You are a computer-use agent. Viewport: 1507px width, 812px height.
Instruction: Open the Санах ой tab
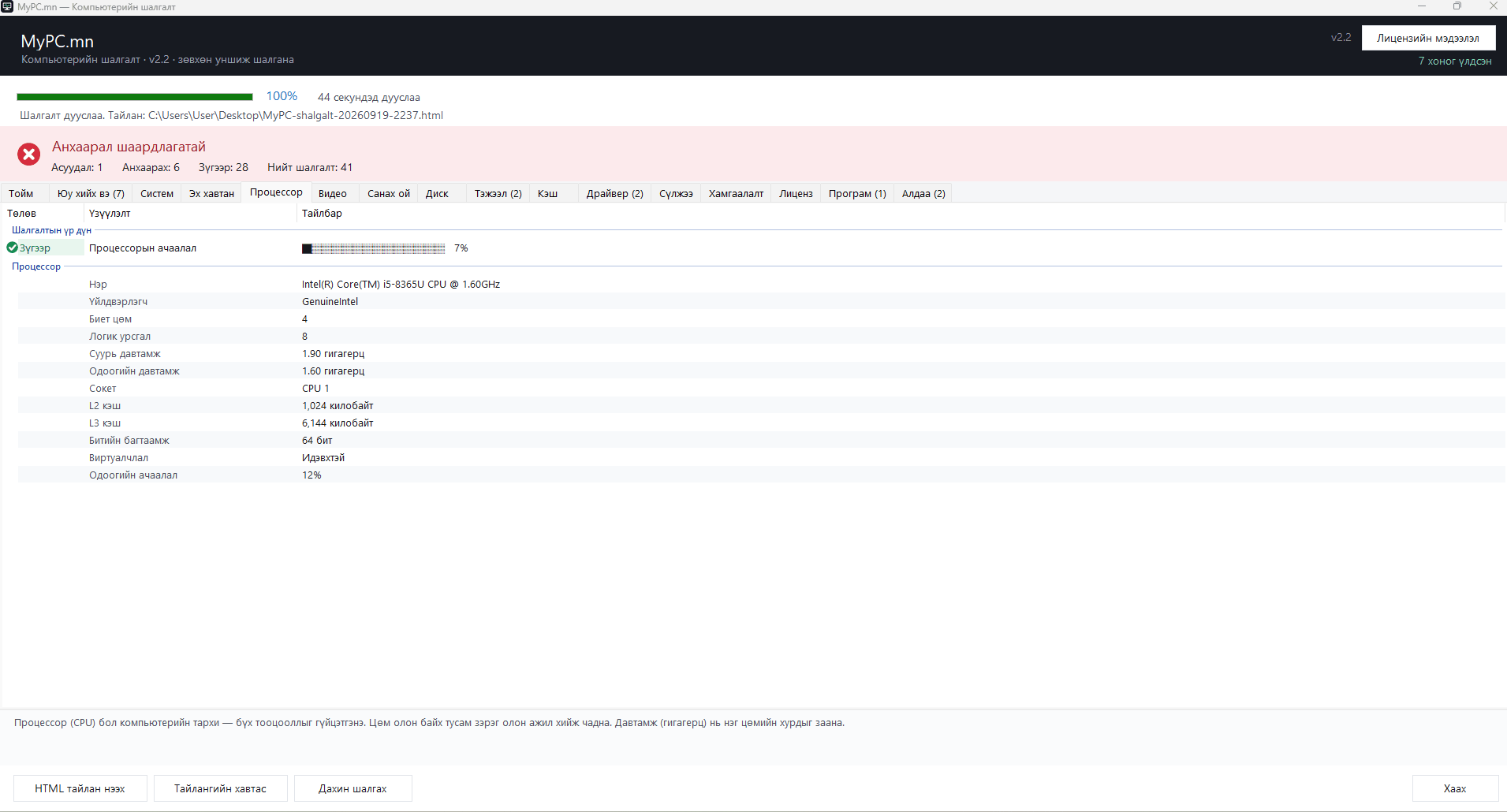click(x=389, y=193)
